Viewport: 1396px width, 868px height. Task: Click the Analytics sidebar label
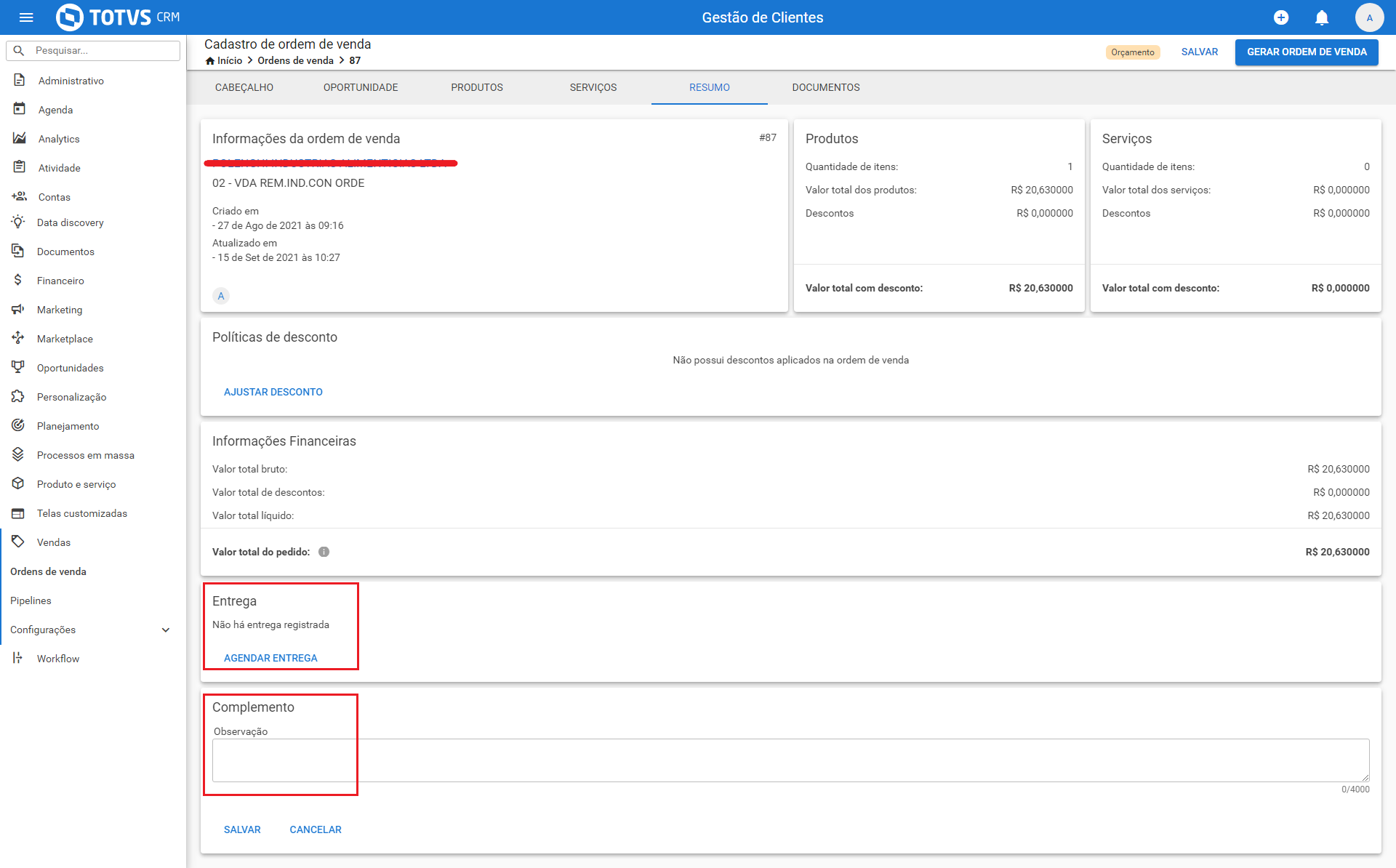(59, 139)
